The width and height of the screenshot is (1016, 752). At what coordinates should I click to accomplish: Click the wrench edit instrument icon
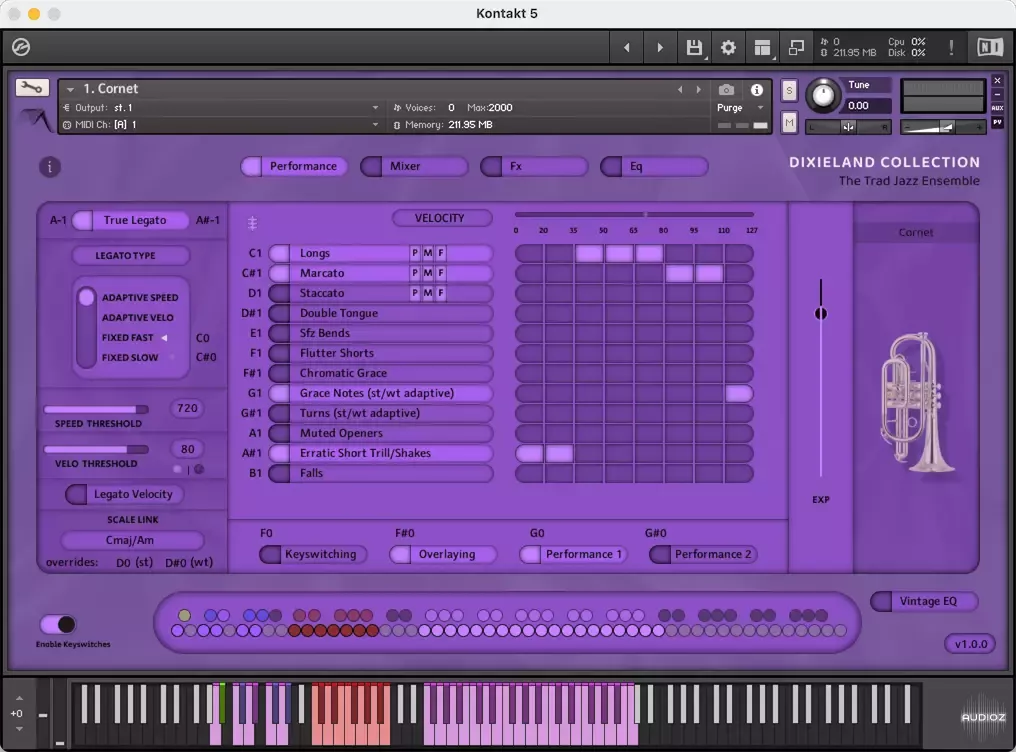(x=32, y=88)
